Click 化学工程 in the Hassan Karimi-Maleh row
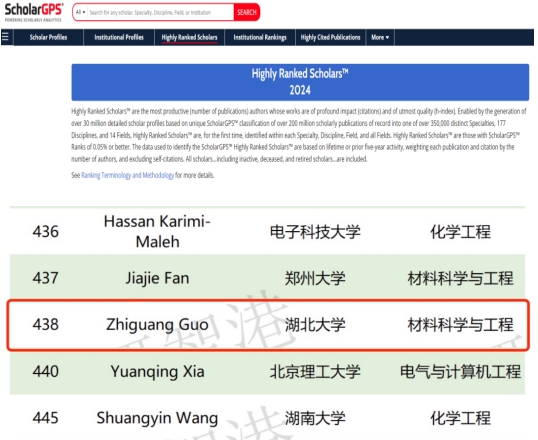This screenshot has width=538, height=440. [460, 232]
